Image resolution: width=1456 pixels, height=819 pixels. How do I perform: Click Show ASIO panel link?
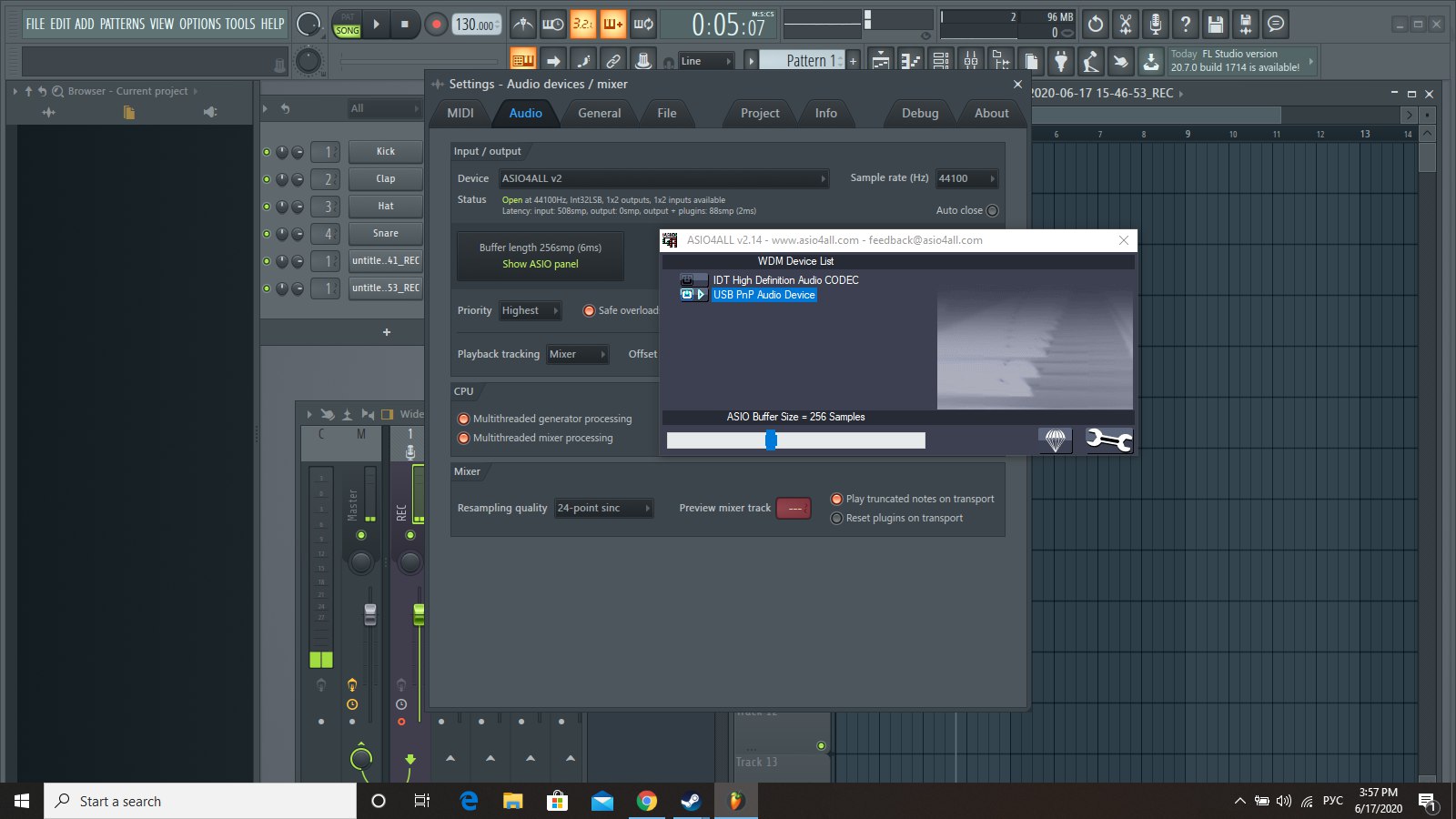click(x=541, y=264)
